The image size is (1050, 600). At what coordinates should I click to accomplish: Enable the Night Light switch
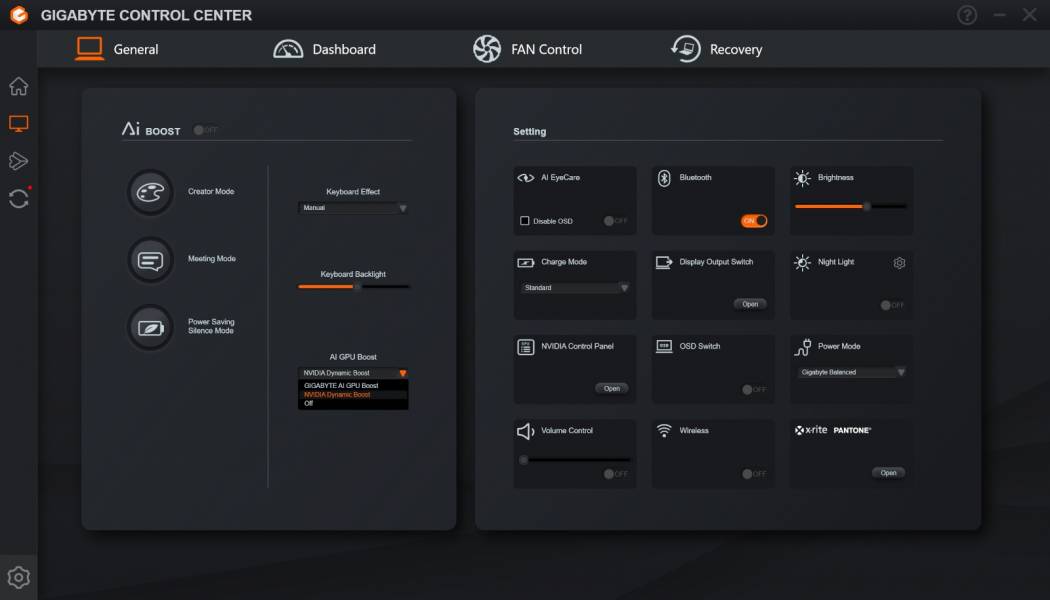click(x=892, y=305)
